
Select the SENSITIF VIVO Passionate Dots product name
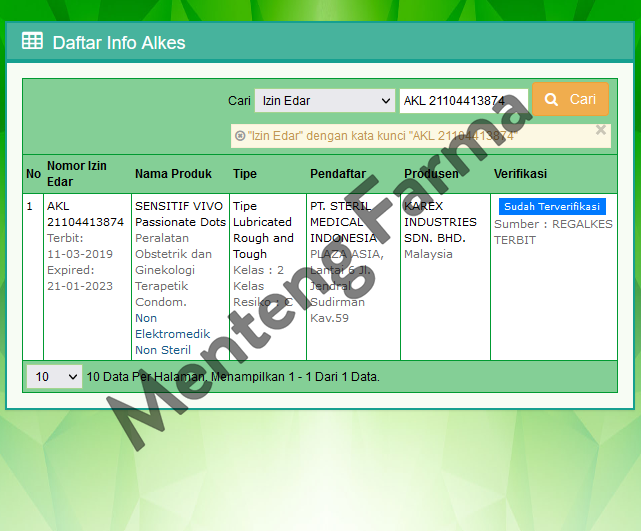coord(180,214)
